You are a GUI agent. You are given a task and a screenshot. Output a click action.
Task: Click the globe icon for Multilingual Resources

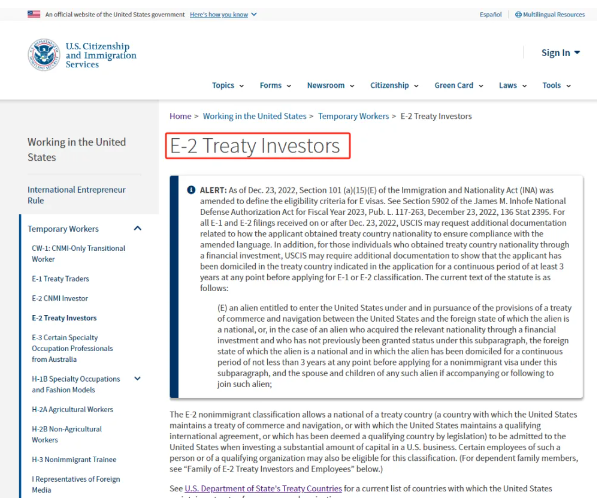point(518,14)
